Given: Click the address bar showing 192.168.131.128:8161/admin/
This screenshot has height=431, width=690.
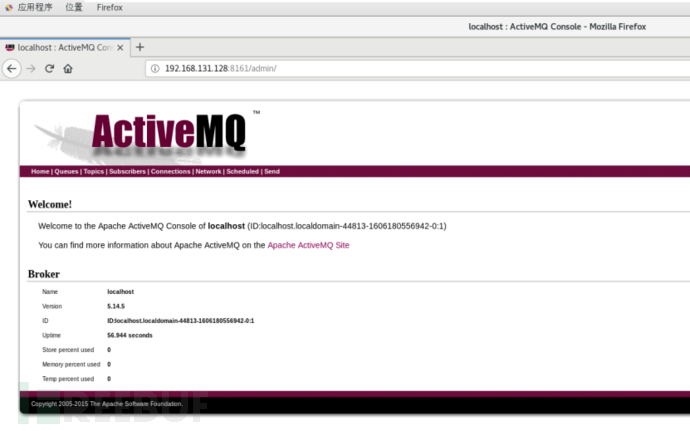Looking at the screenshot, I should (x=418, y=68).
